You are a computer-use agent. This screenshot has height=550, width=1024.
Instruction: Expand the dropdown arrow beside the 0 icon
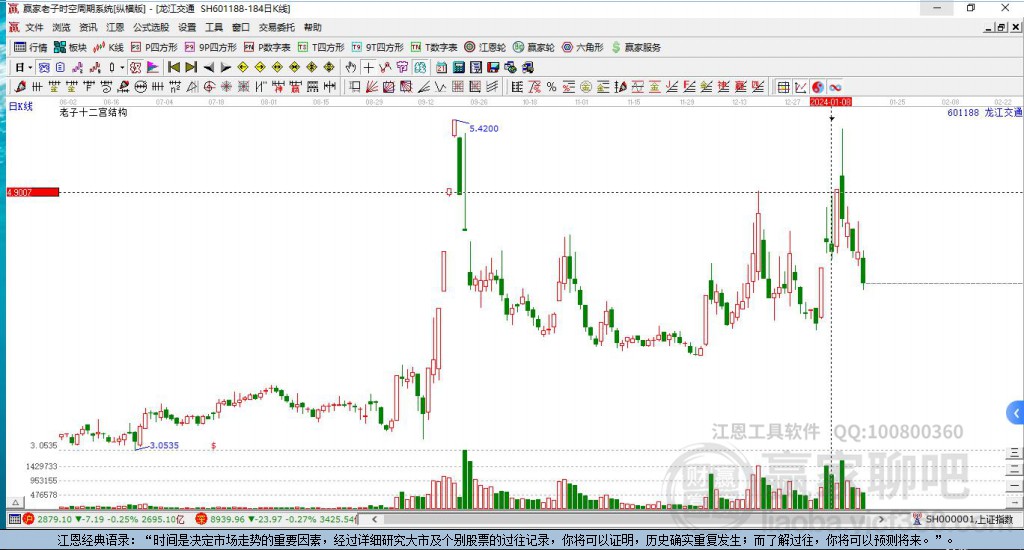pos(122,67)
